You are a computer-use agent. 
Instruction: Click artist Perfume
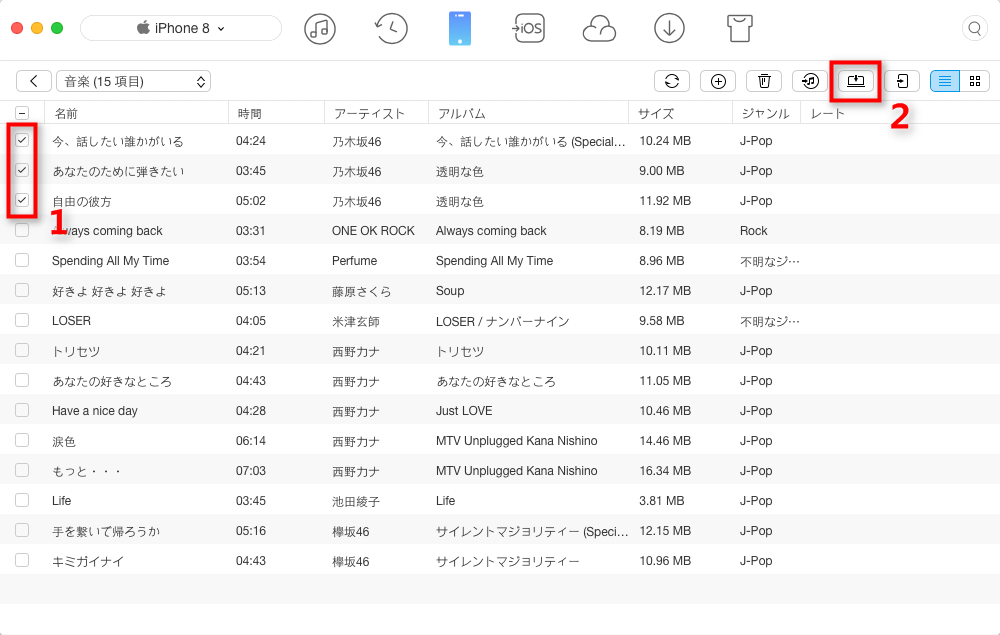pyautogui.click(x=354, y=261)
